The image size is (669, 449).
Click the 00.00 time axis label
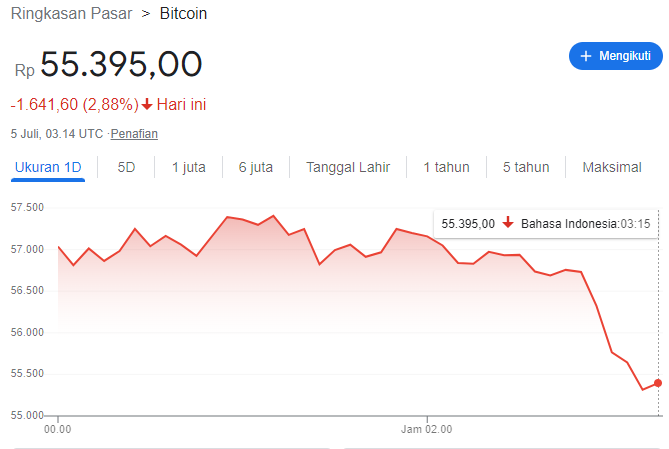(59, 430)
